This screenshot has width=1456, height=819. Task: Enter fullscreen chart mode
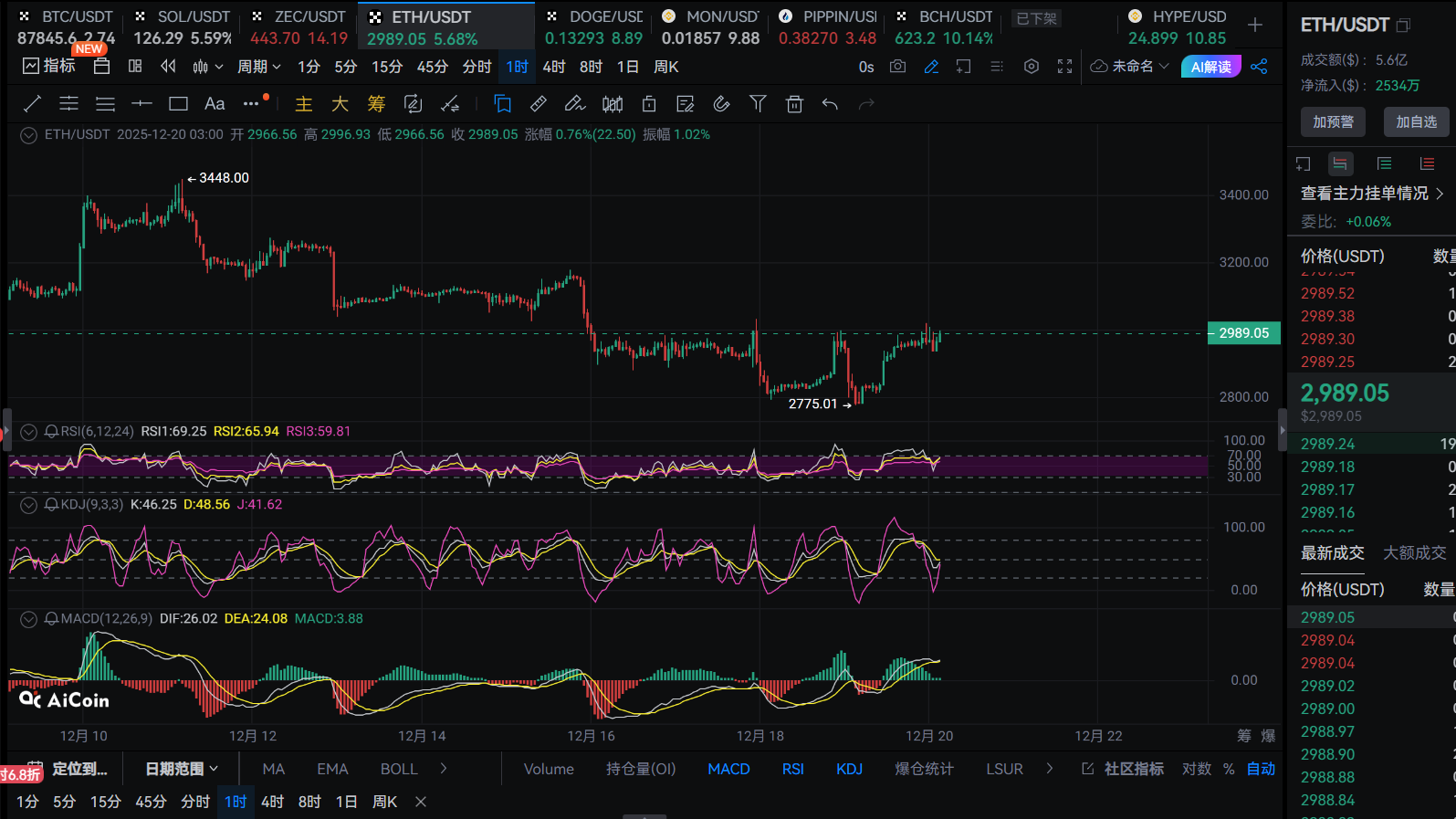coord(1064,67)
